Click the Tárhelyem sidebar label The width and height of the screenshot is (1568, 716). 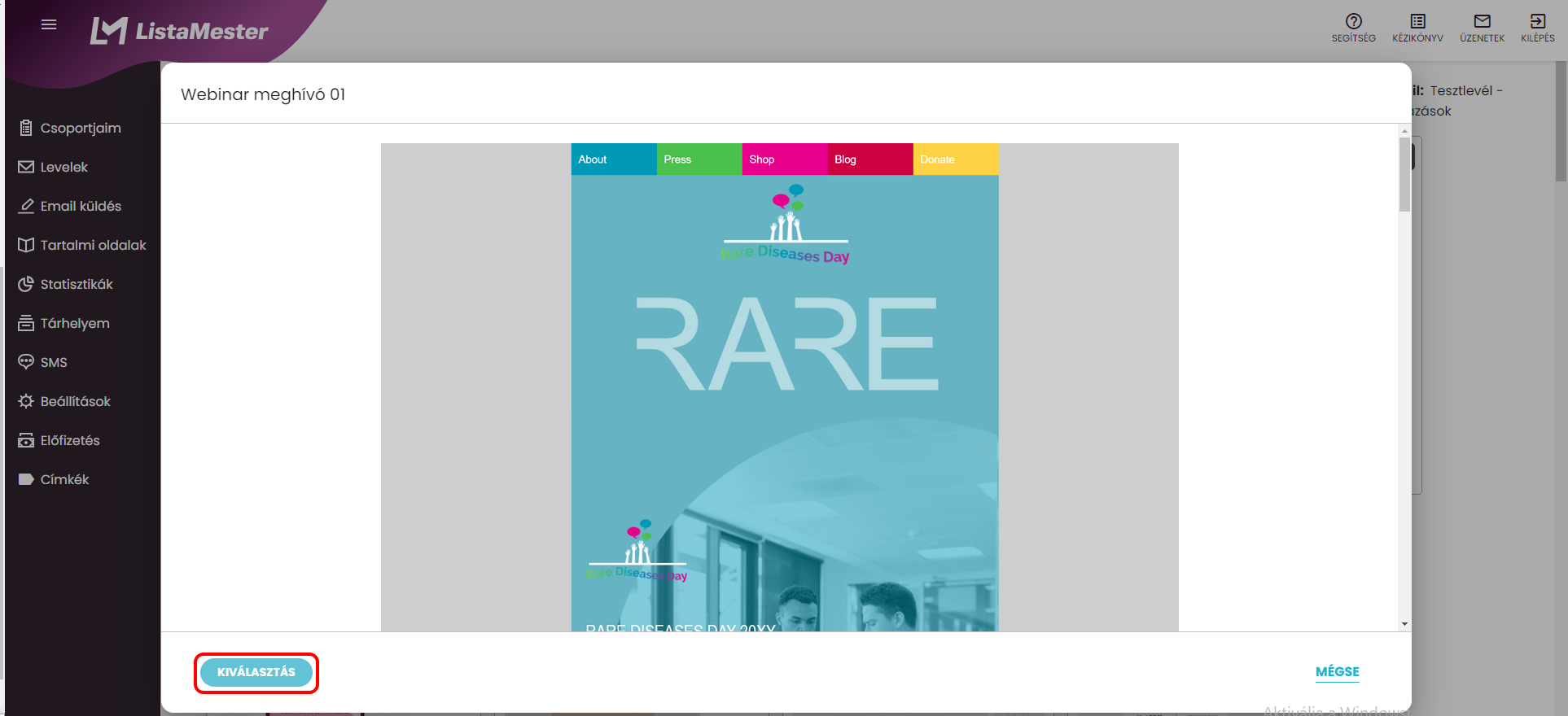click(75, 323)
